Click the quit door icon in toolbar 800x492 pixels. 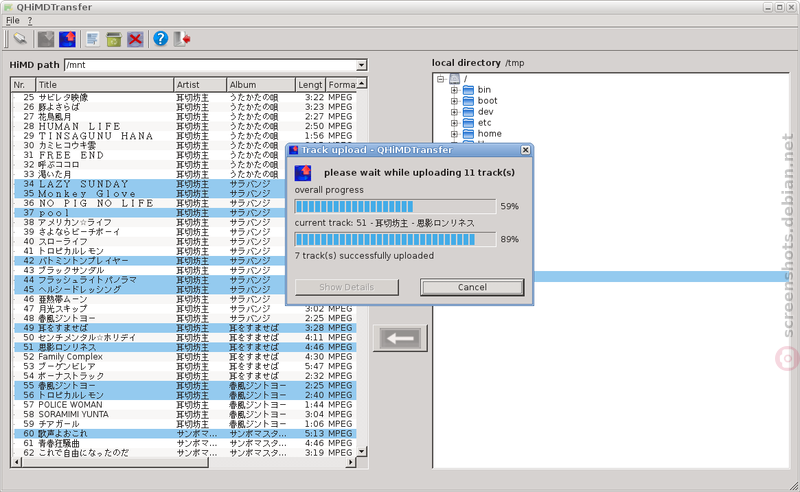click(x=182, y=39)
